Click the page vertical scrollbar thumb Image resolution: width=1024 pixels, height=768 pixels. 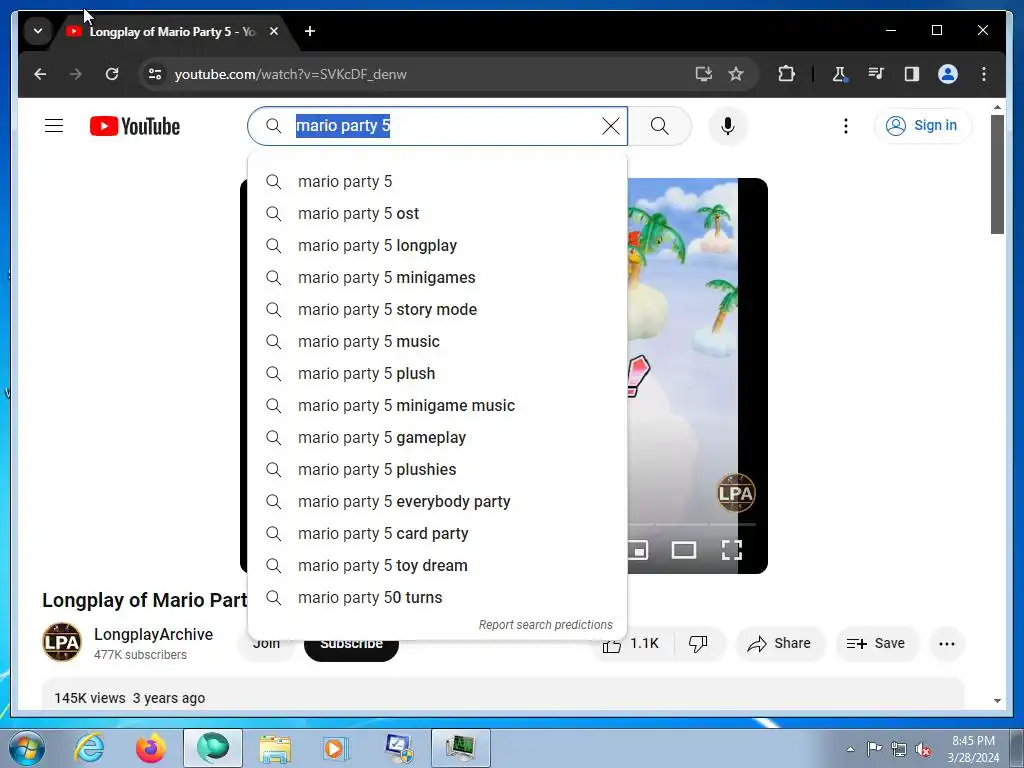pos(997,174)
